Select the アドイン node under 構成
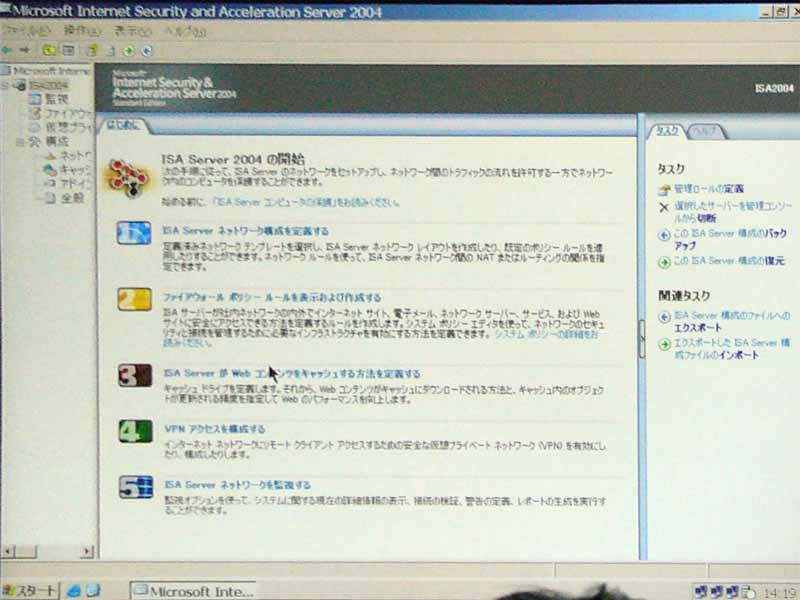The width and height of the screenshot is (800, 600). 68,184
